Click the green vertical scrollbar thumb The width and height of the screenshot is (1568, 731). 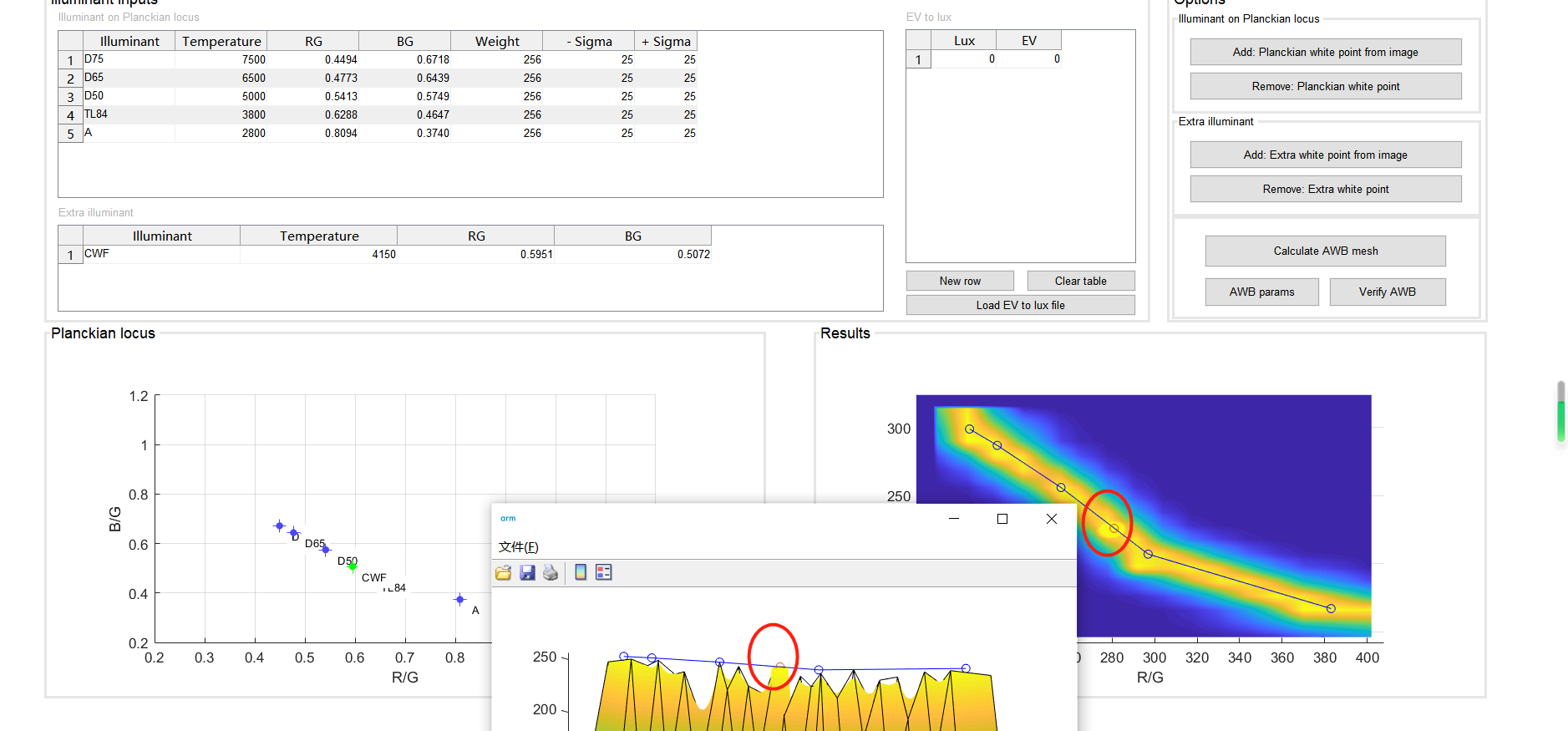tap(1560, 420)
